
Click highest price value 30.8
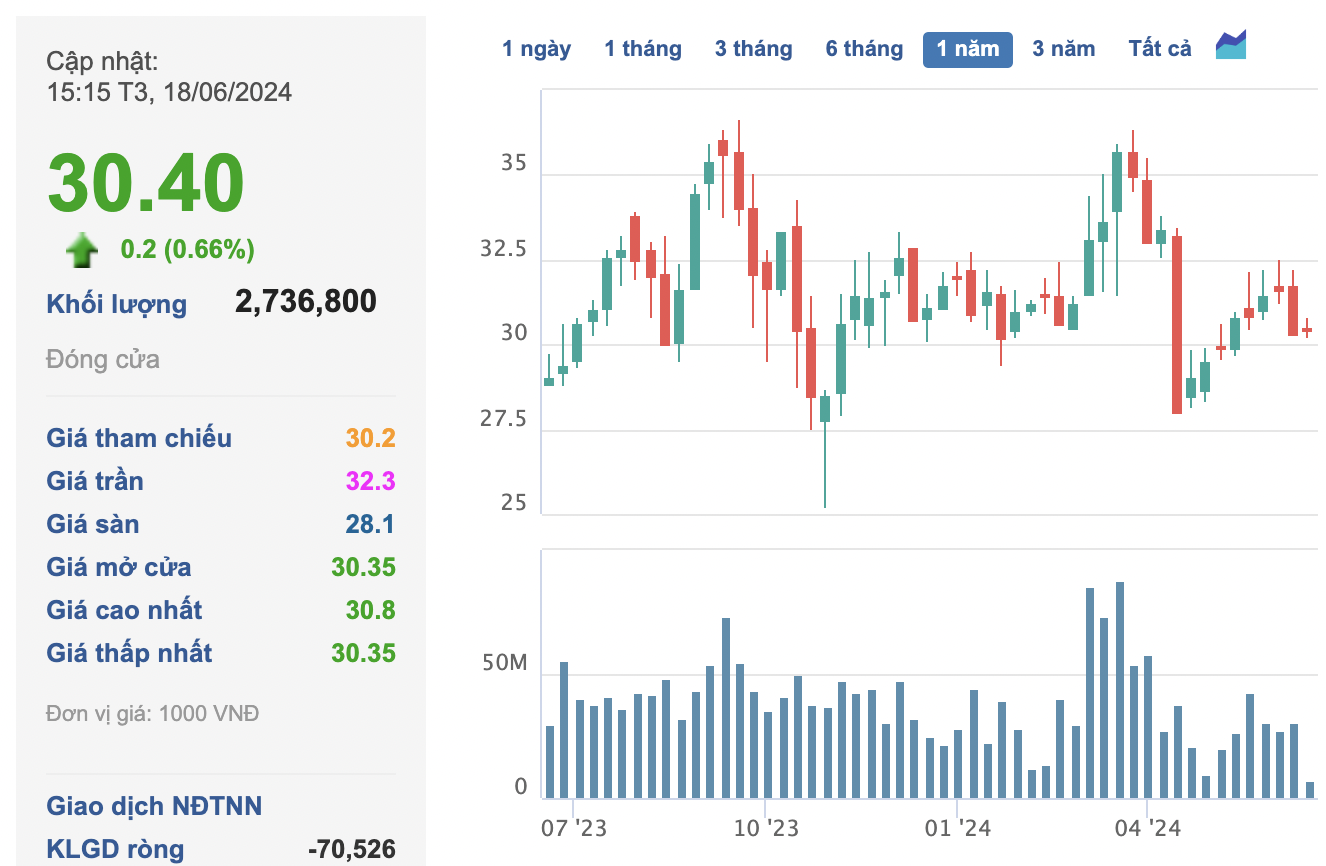click(x=371, y=610)
